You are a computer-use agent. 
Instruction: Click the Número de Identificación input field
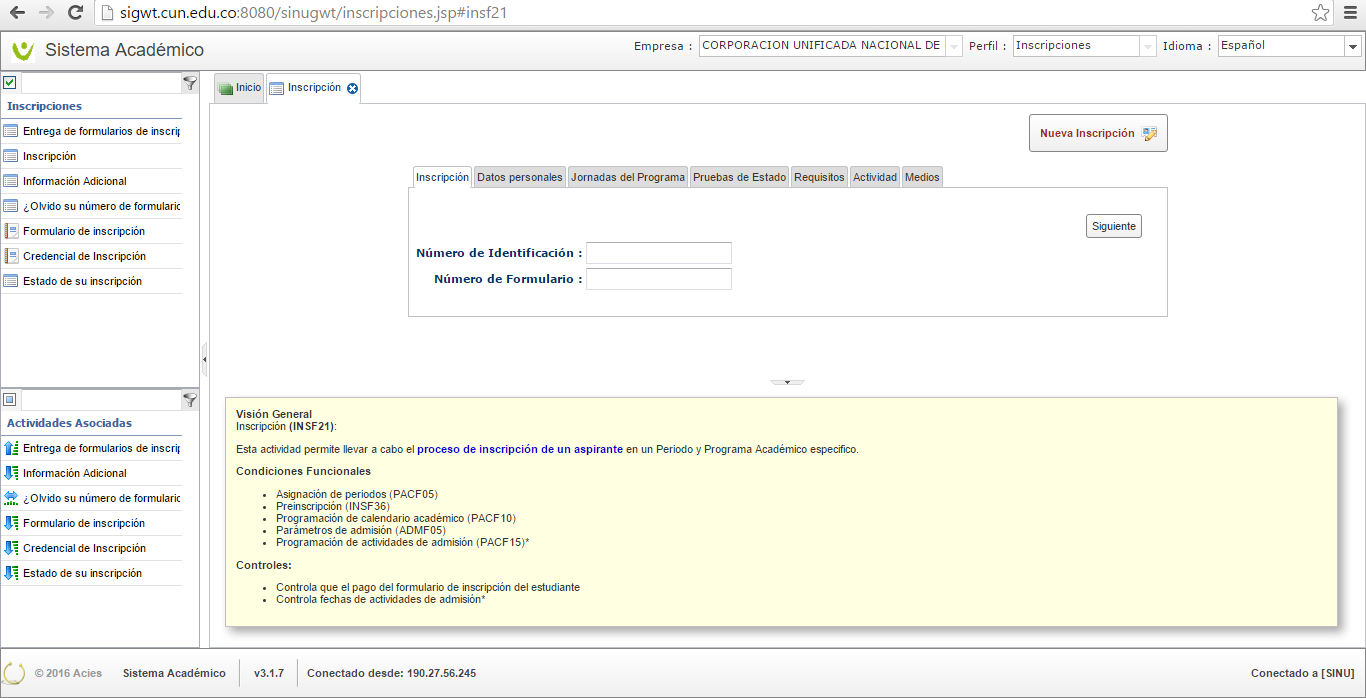coord(658,253)
